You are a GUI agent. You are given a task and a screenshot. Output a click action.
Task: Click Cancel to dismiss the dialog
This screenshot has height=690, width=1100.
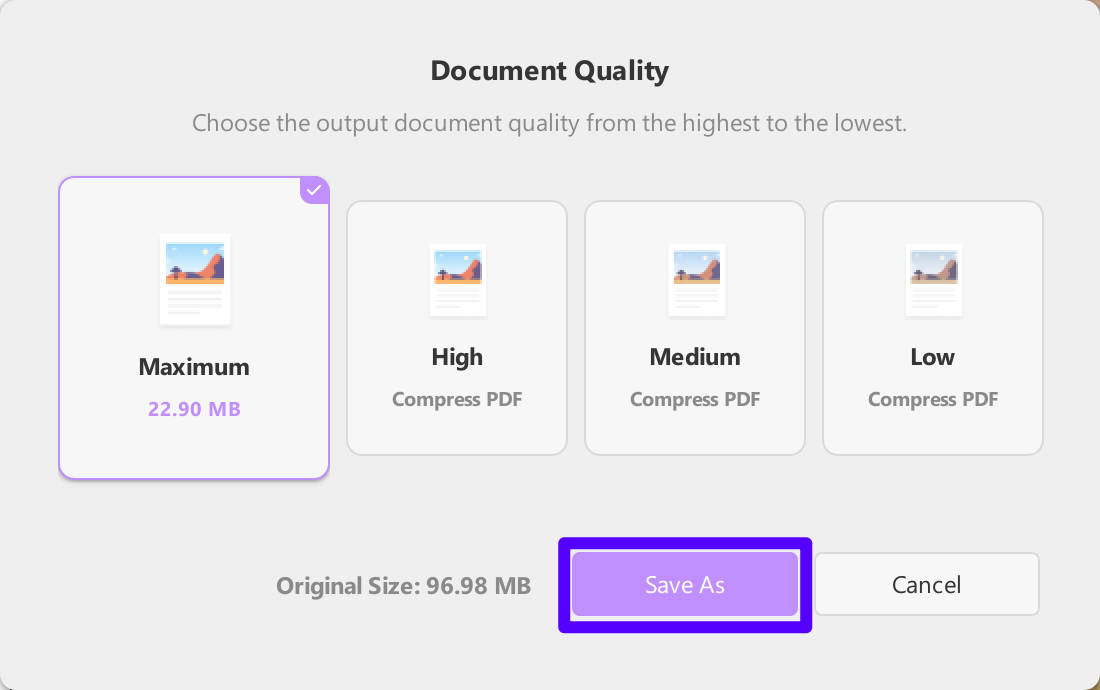tap(926, 584)
